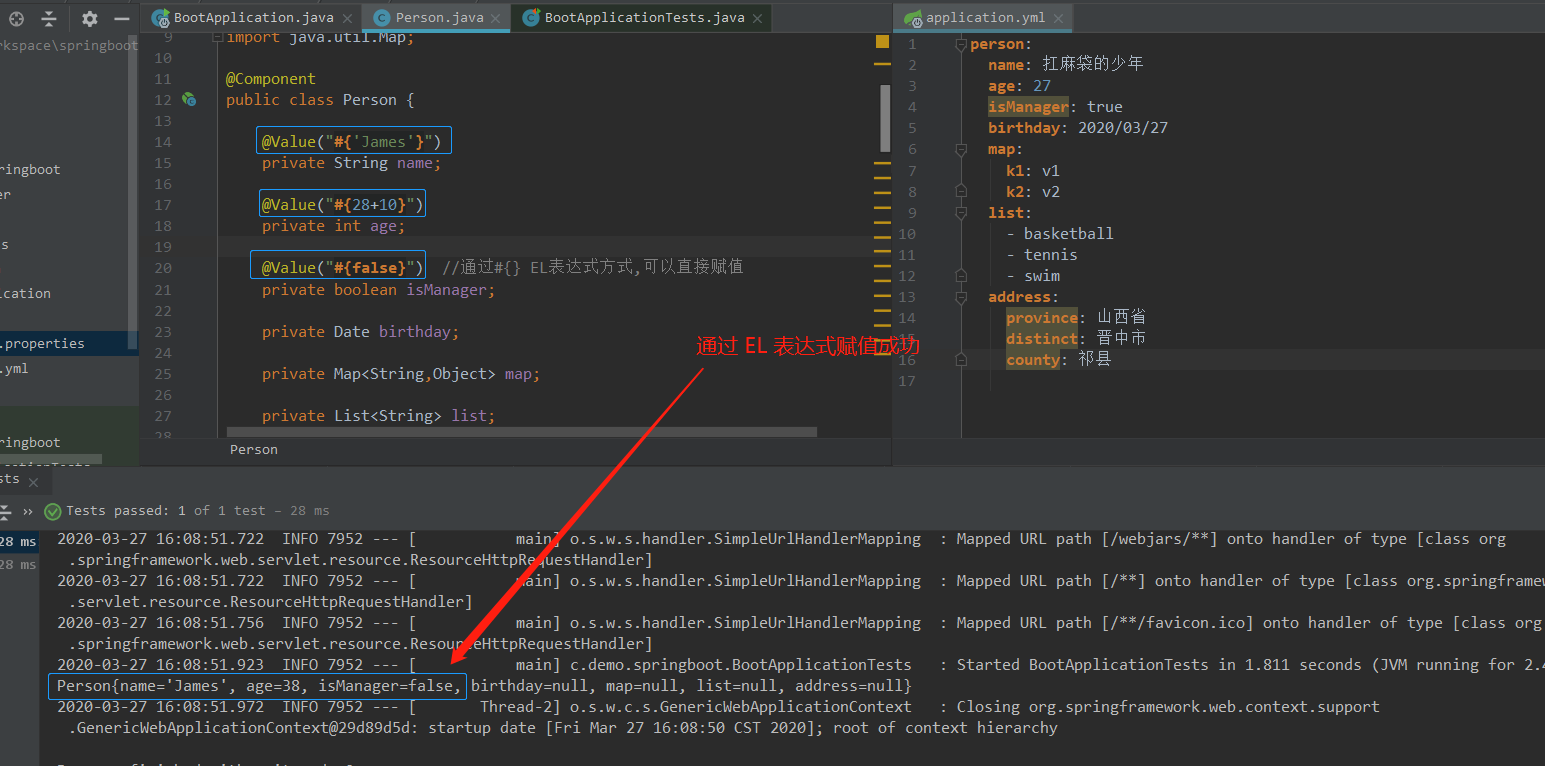This screenshot has width=1545, height=766.
Task: Collapse the person: block in application.yml
Action: click(961, 44)
